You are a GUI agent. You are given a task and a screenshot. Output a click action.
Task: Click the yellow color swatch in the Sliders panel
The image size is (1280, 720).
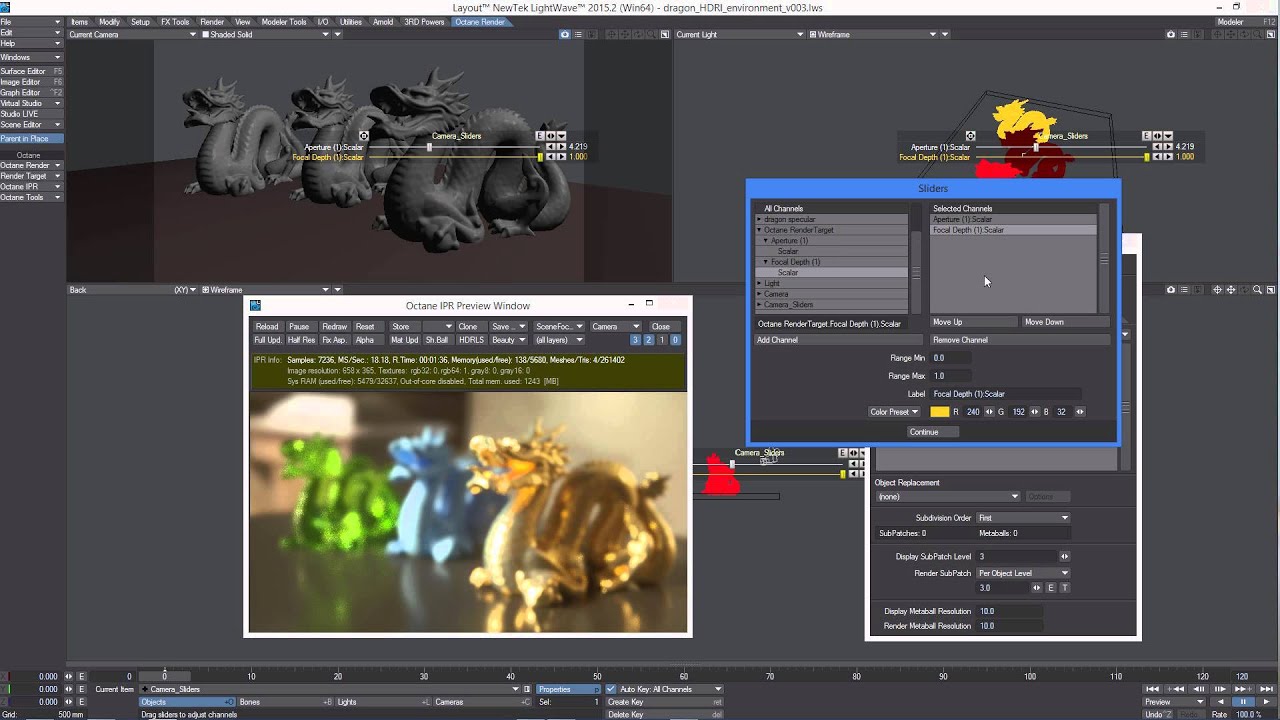click(x=940, y=412)
